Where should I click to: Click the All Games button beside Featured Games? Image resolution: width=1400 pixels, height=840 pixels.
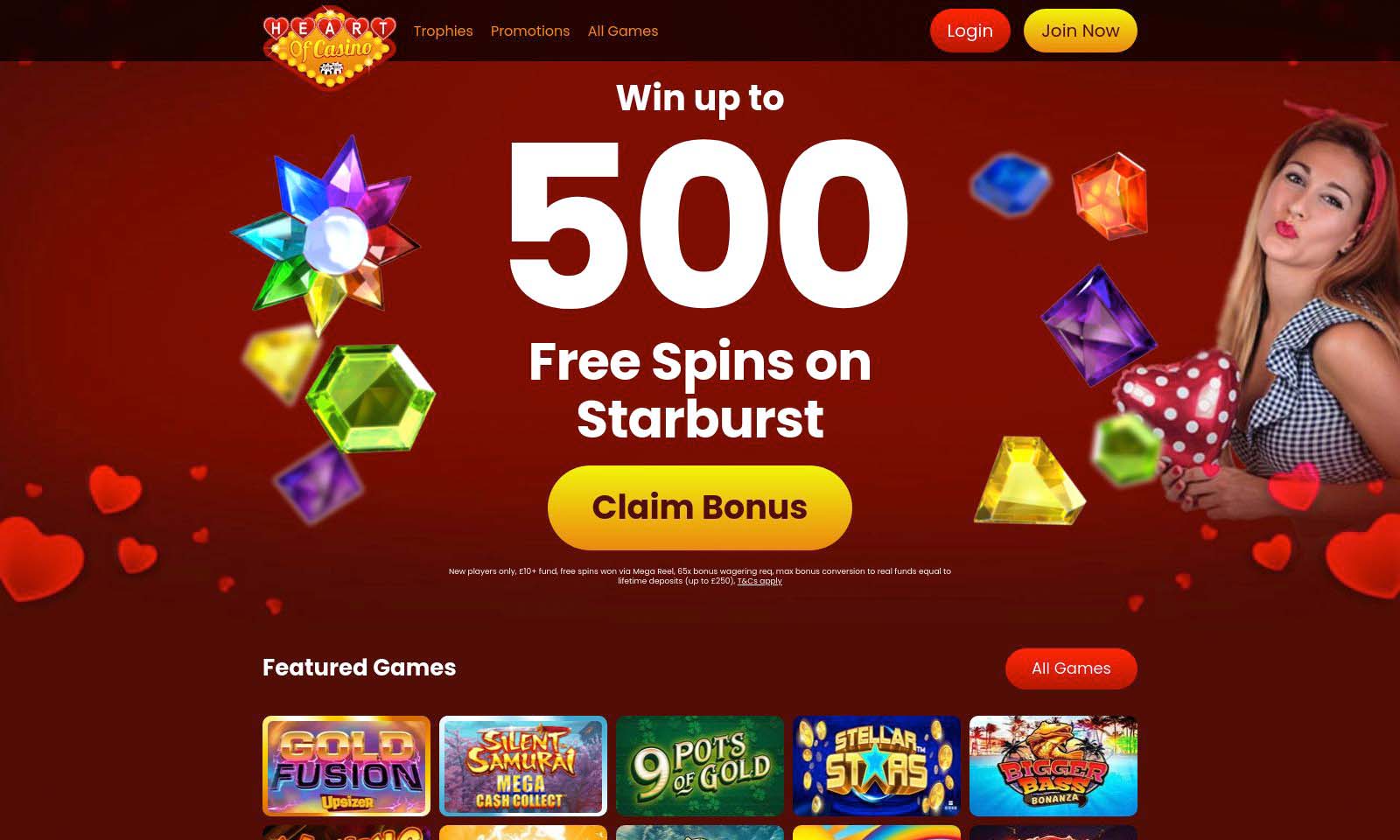(x=1071, y=668)
